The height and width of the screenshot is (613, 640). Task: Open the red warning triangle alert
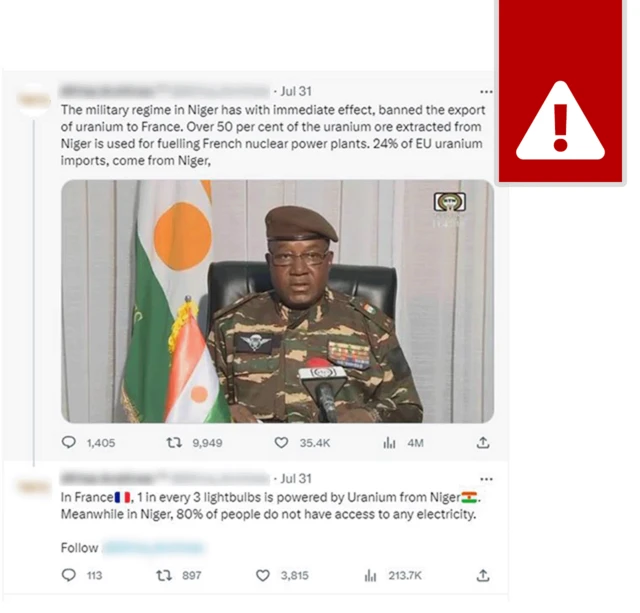(x=560, y=122)
